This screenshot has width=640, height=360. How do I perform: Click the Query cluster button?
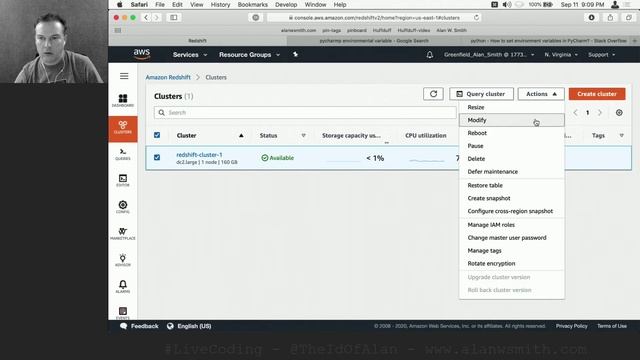[481, 94]
